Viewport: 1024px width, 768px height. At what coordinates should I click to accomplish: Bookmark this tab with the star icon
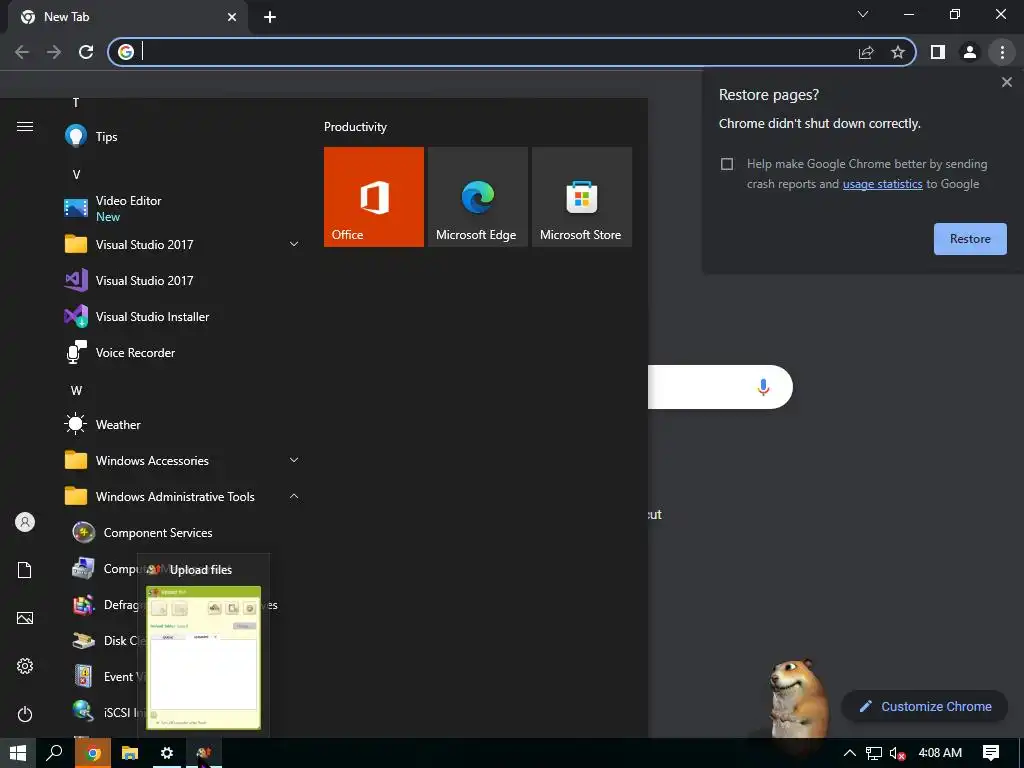[898, 52]
